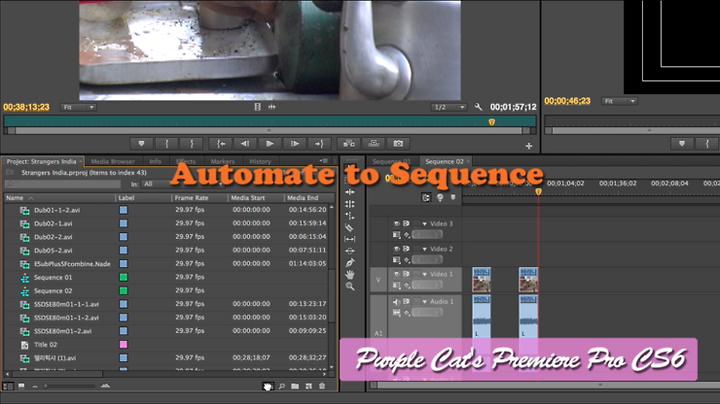Click Export Frame camera icon
Screen dimensions: 720x404
(398, 144)
